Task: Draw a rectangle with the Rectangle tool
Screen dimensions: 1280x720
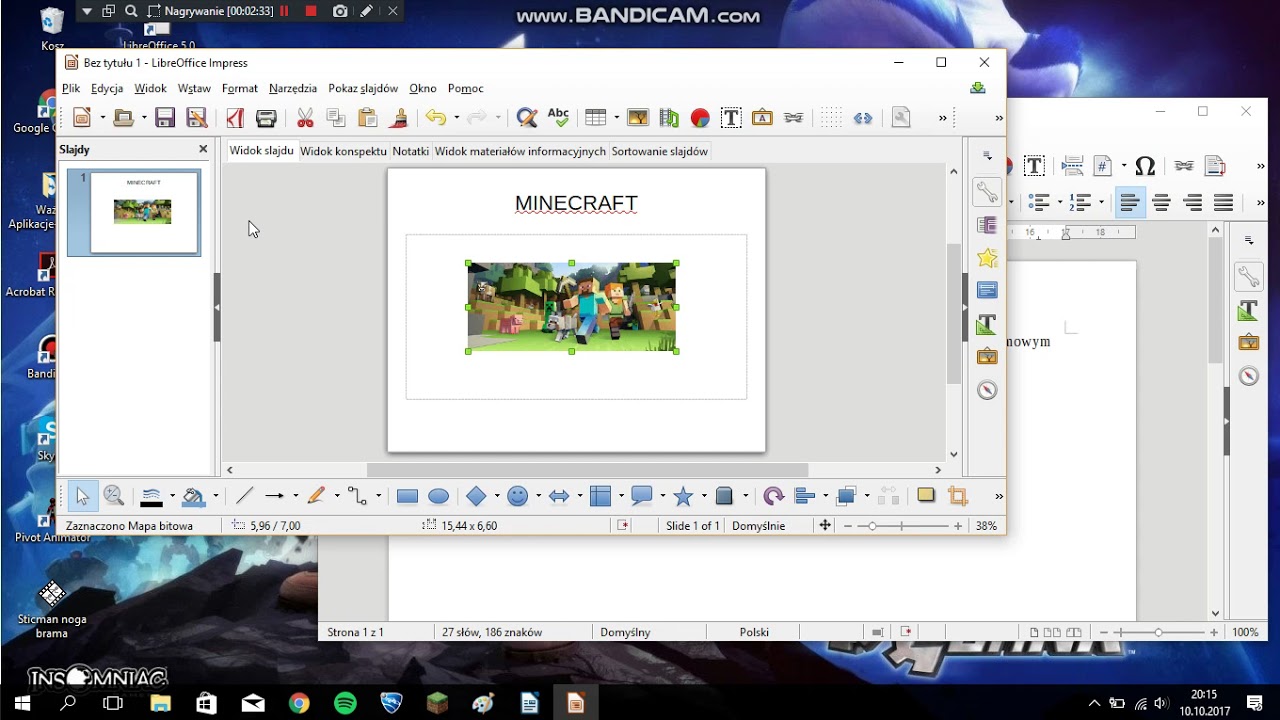Action: click(x=407, y=496)
